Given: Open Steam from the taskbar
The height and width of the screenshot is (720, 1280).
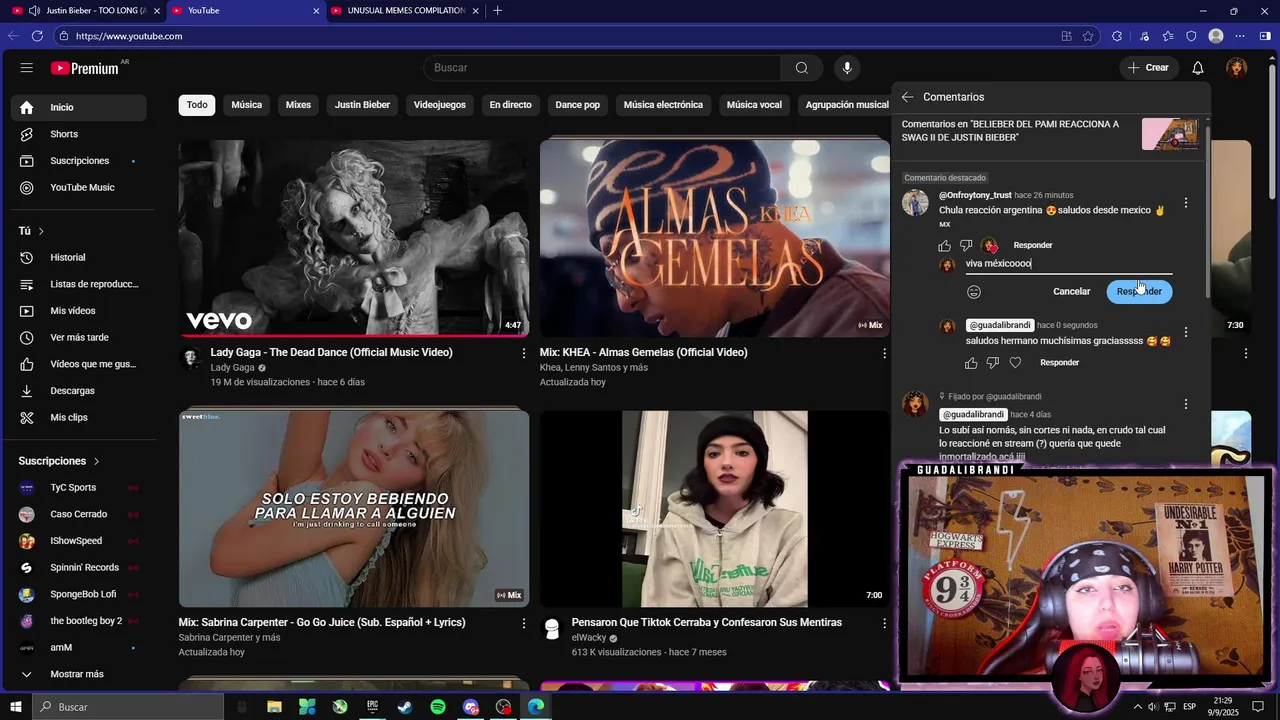Looking at the screenshot, I should [x=405, y=707].
